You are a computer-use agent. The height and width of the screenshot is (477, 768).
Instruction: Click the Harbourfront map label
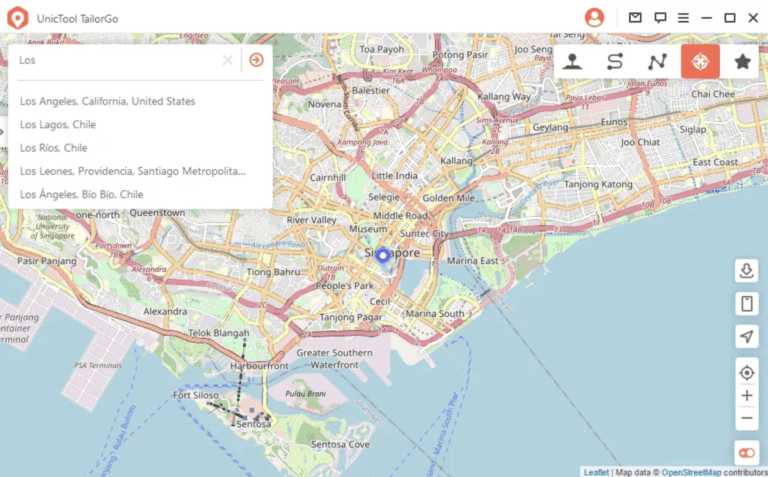pos(259,366)
